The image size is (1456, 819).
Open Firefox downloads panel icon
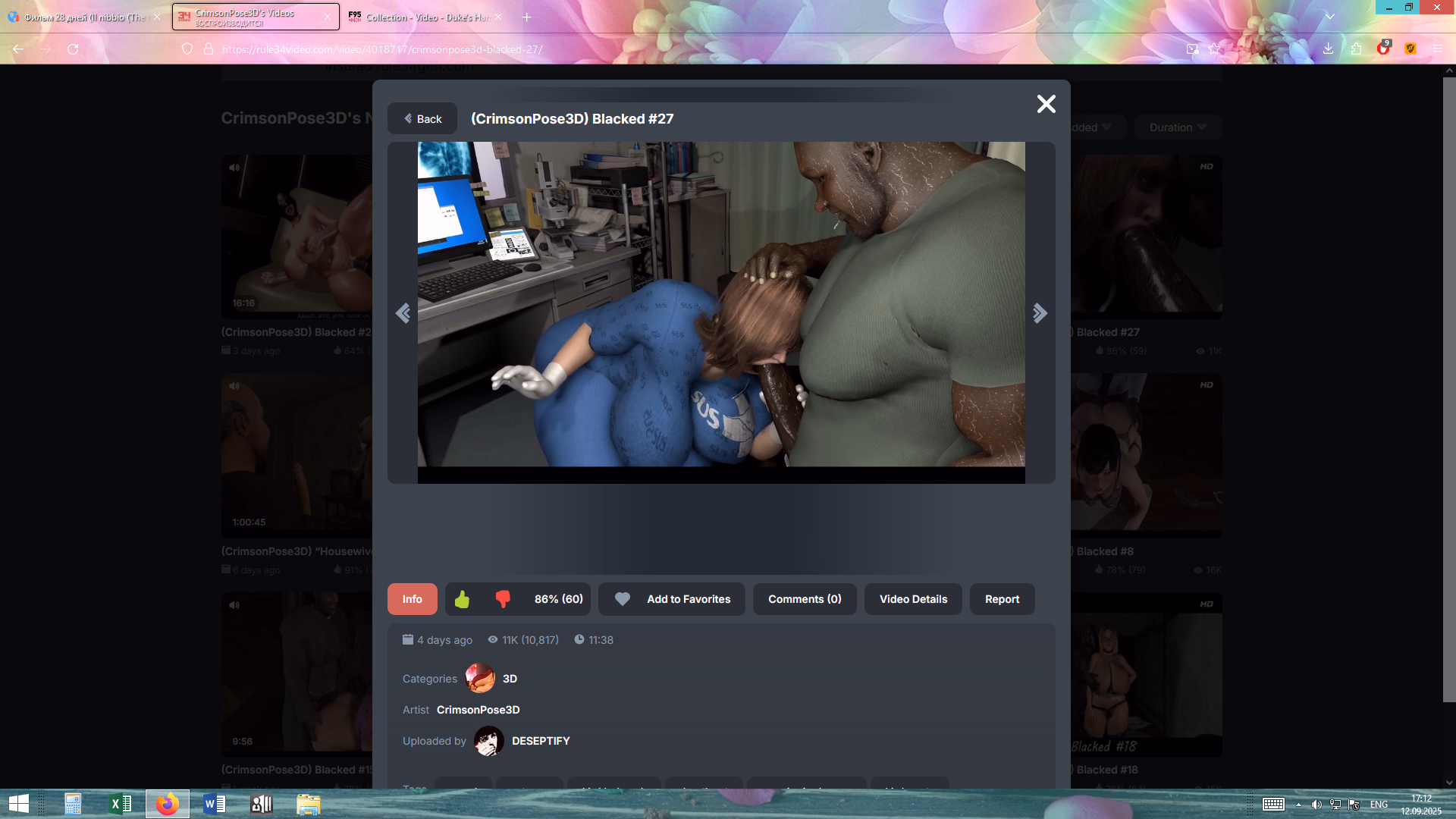1328,49
